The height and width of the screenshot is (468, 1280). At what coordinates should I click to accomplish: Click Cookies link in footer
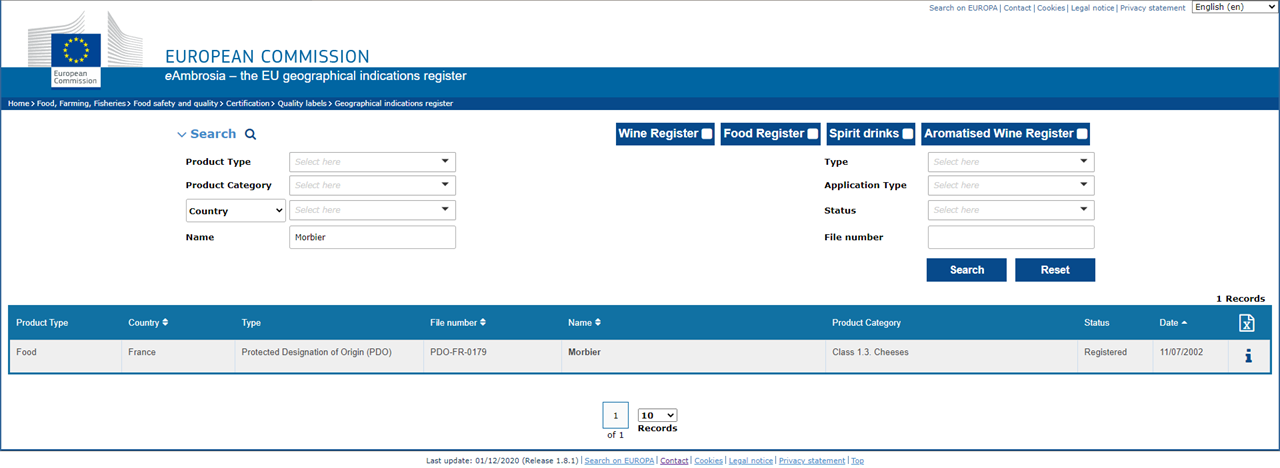tap(709, 461)
